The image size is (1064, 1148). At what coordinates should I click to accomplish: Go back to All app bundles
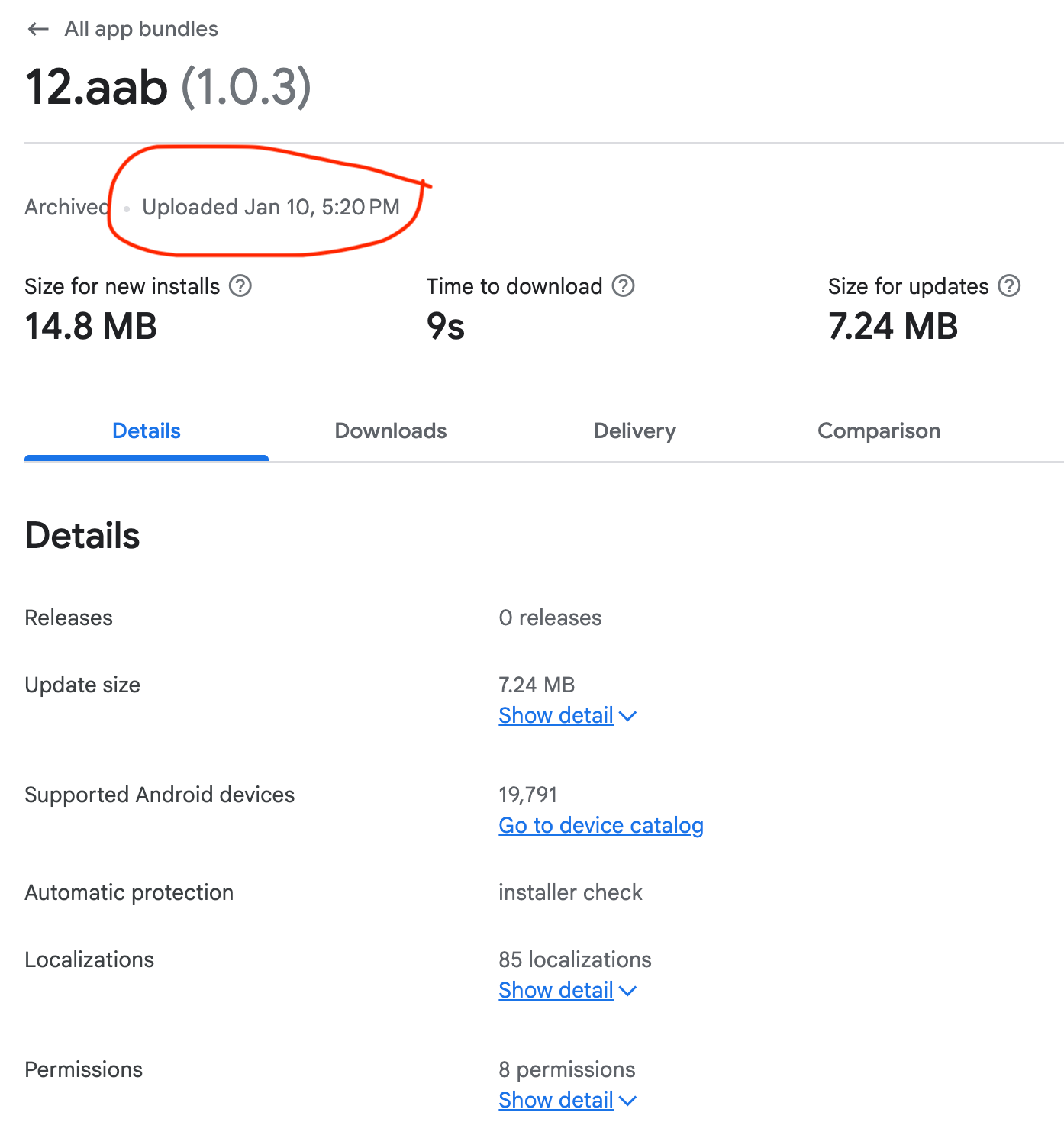tap(141, 29)
